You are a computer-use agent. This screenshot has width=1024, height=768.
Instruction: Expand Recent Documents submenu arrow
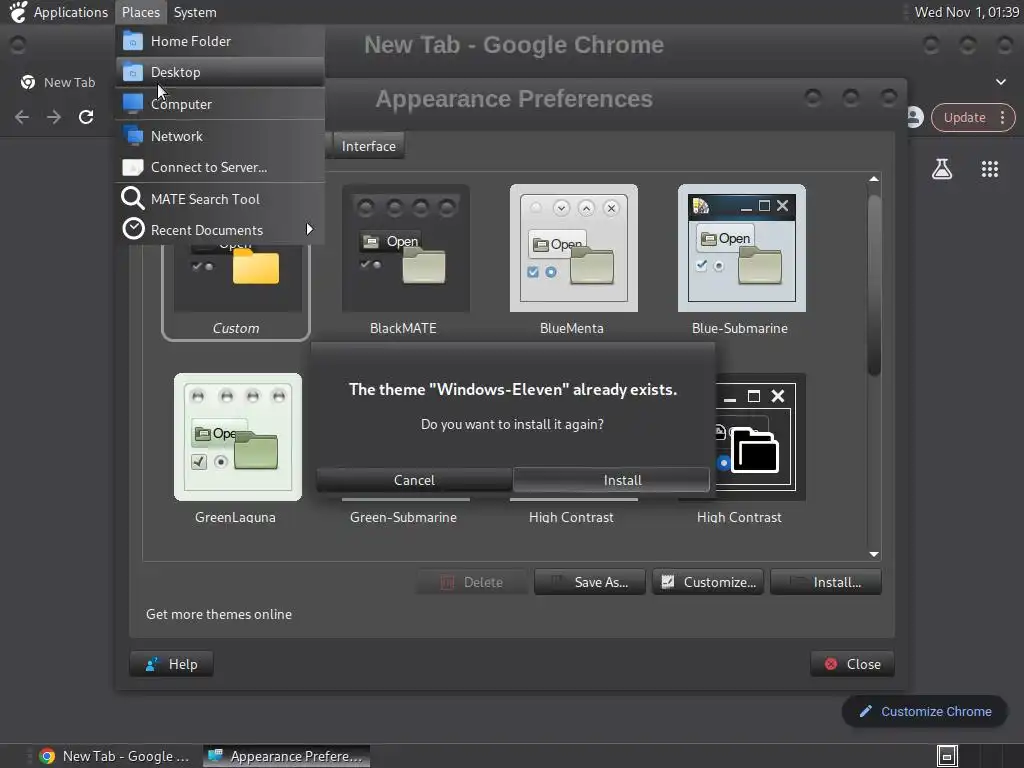click(x=310, y=229)
